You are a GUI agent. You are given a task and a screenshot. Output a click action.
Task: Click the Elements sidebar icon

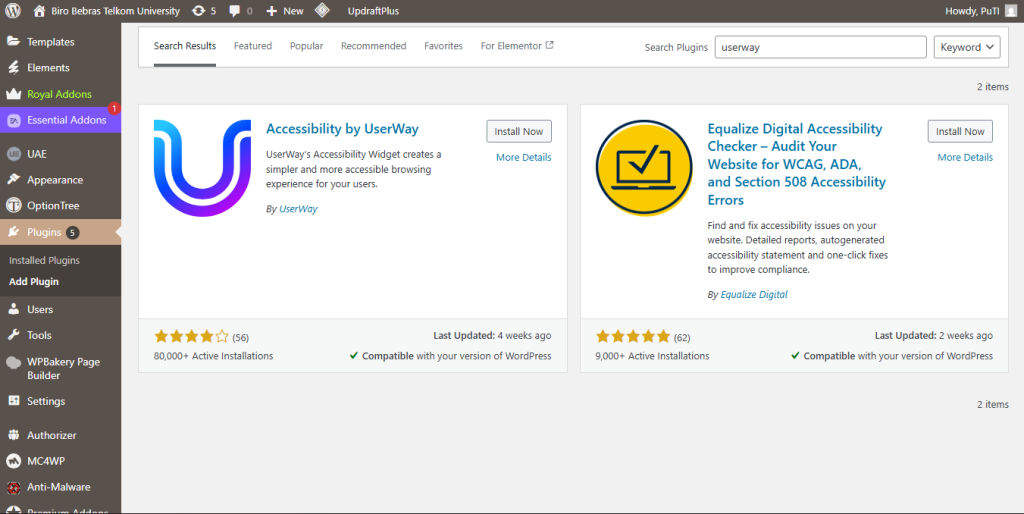(14, 67)
